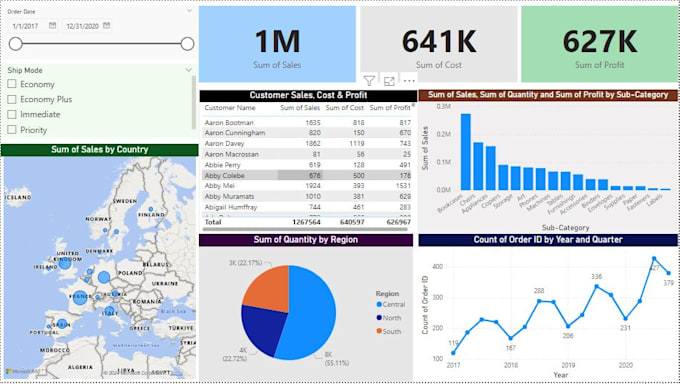Sort by the Sum of Profit column header
680x384 pixels.
[x=390, y=108]
